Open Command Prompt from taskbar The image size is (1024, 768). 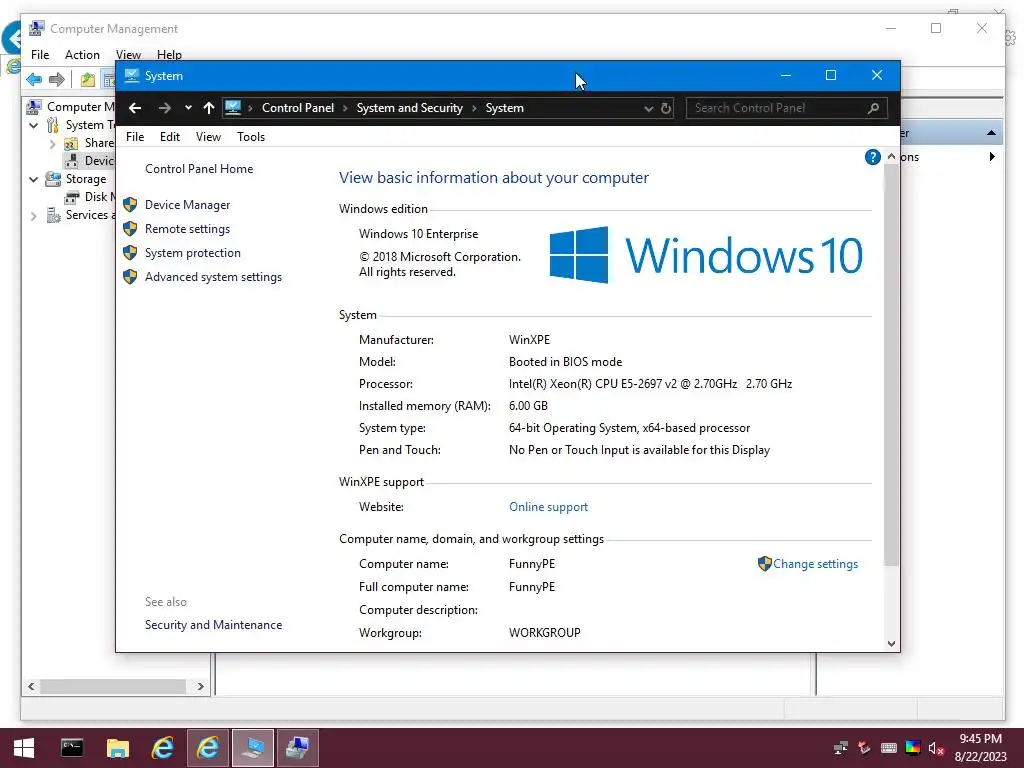(x=72, y=748)
